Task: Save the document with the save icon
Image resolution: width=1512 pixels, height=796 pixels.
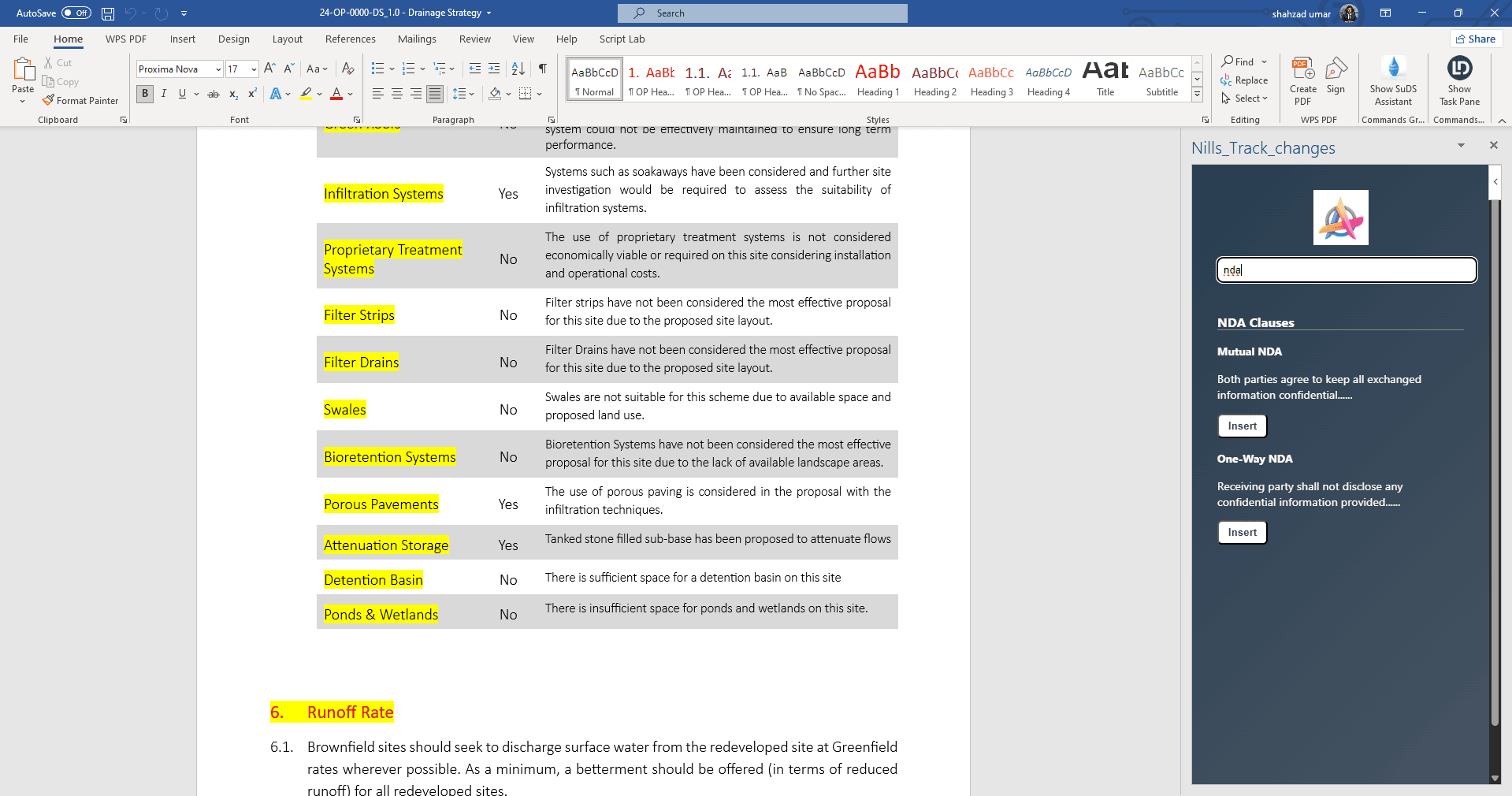Action: click(108, 13)
